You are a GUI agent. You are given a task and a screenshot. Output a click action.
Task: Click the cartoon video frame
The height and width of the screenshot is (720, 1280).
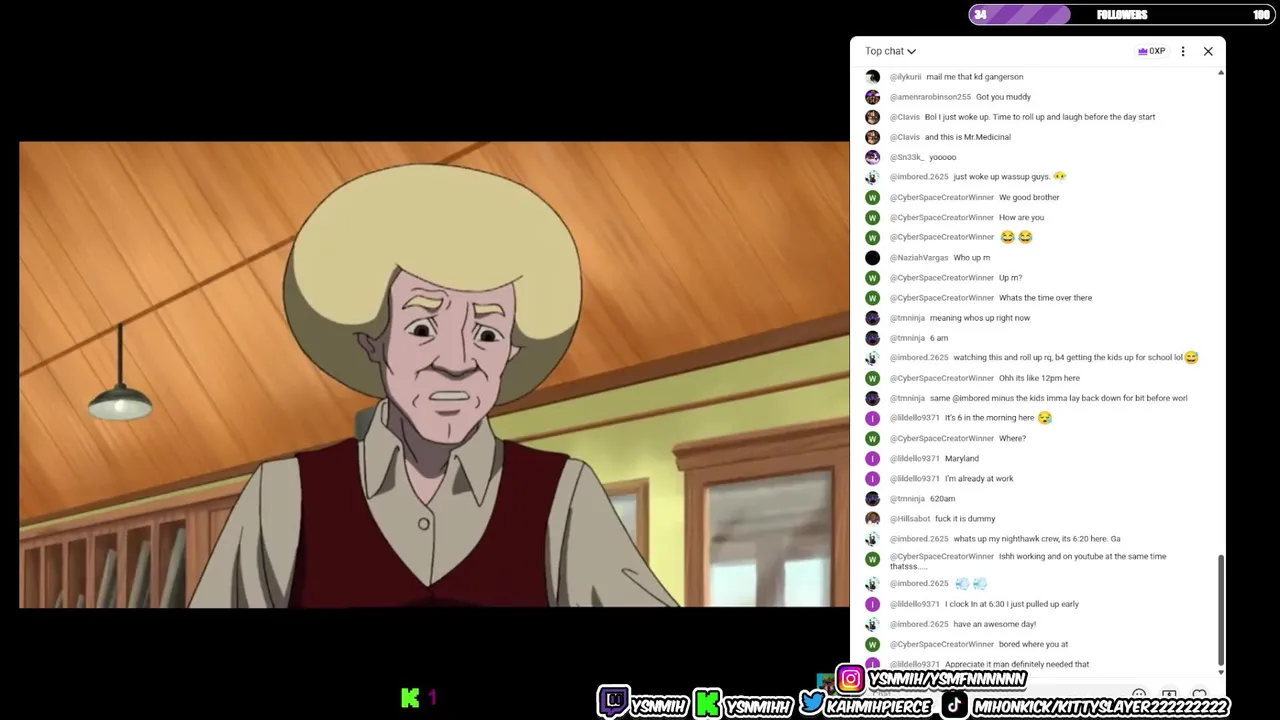tap(434, 374)
